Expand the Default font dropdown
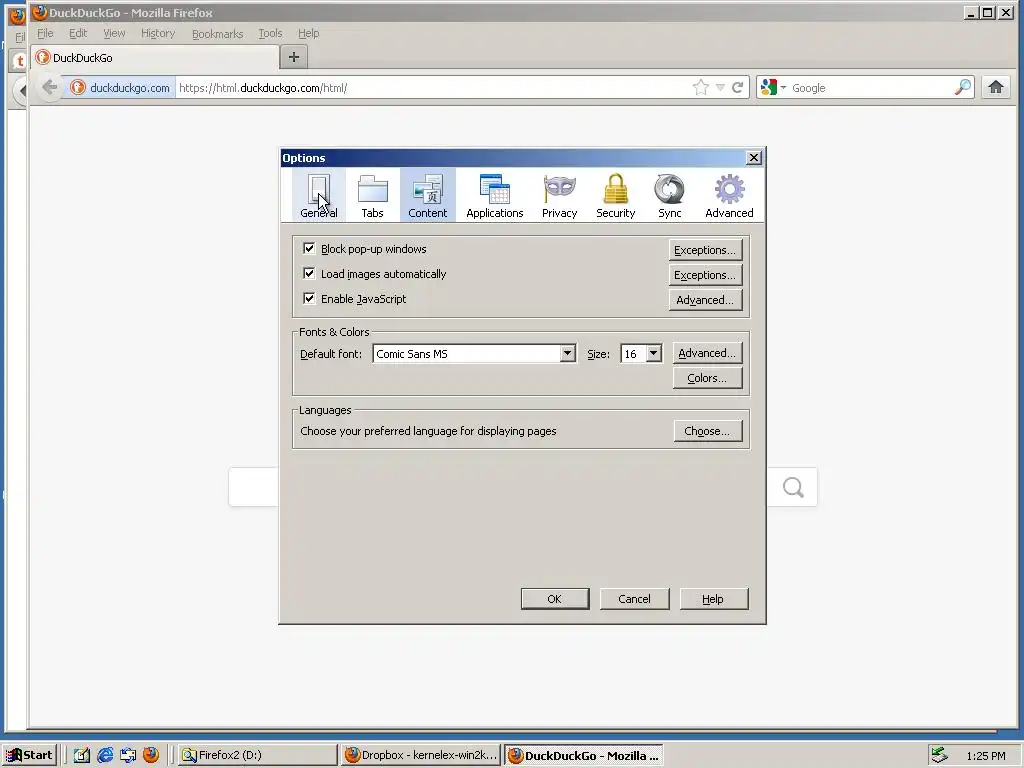 click(x=568, y=353)
